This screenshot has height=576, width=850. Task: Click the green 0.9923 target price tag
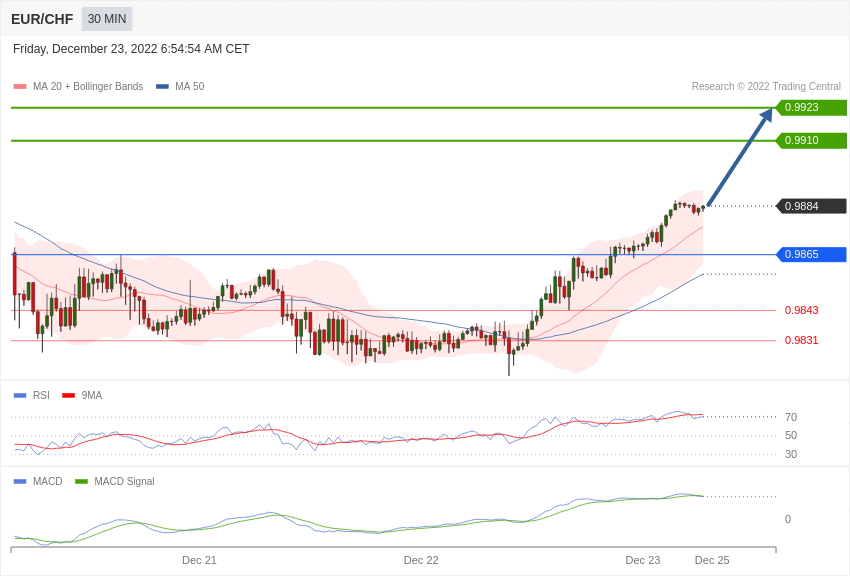click(811, 108)
